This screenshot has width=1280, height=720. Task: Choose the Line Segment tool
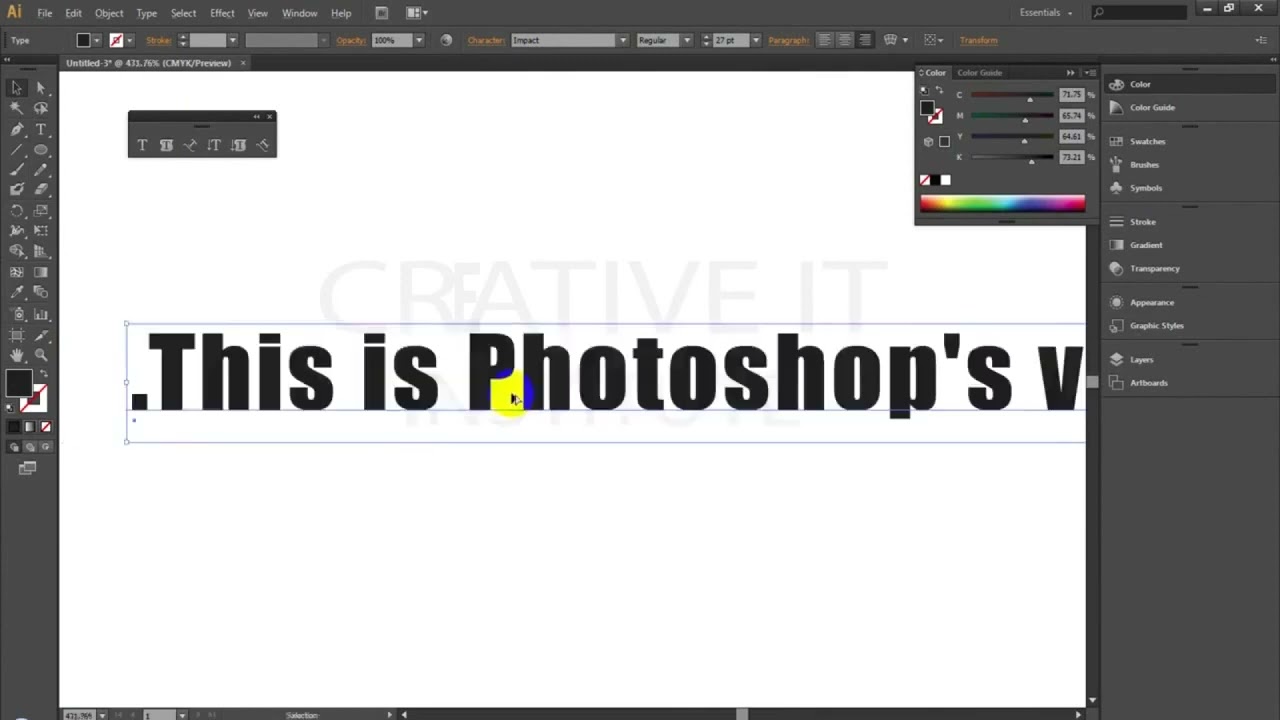pyautogui.click(x=17, y=149)
